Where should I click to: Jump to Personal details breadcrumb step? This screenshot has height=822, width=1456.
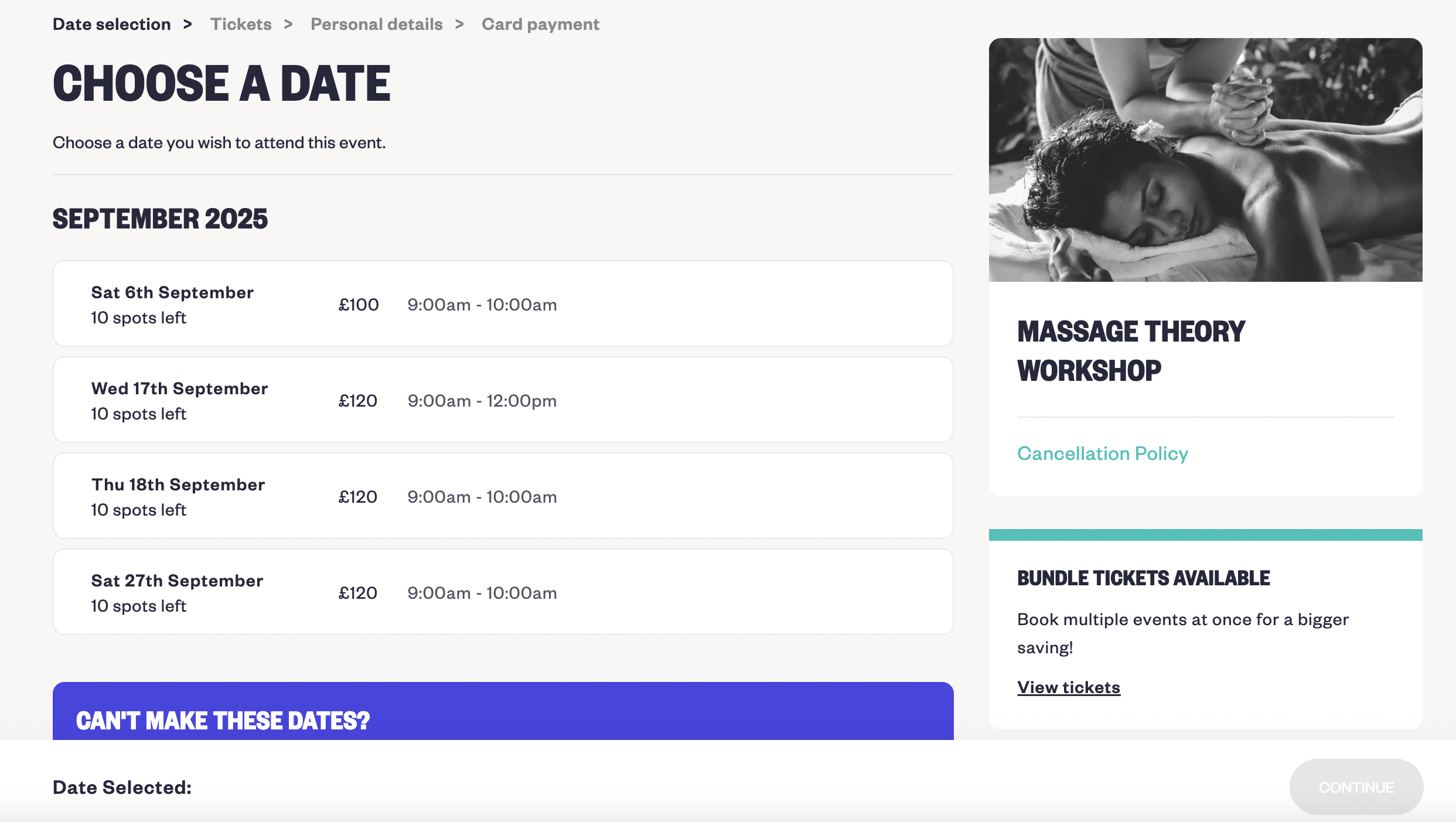[376, 25]
